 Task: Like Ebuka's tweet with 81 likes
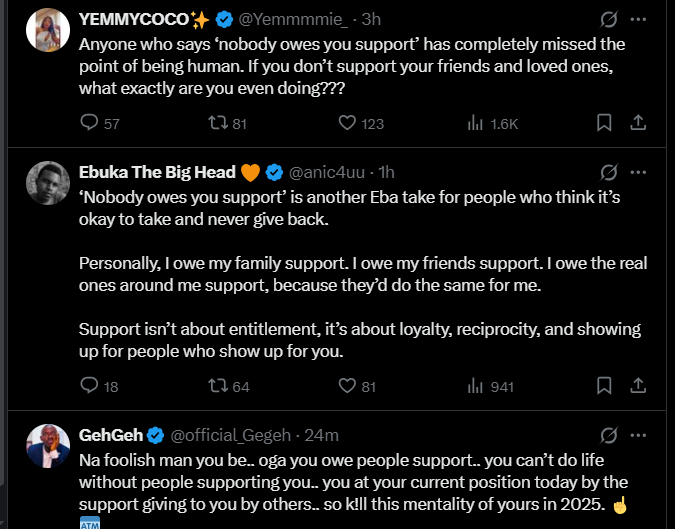pos(347,385)
